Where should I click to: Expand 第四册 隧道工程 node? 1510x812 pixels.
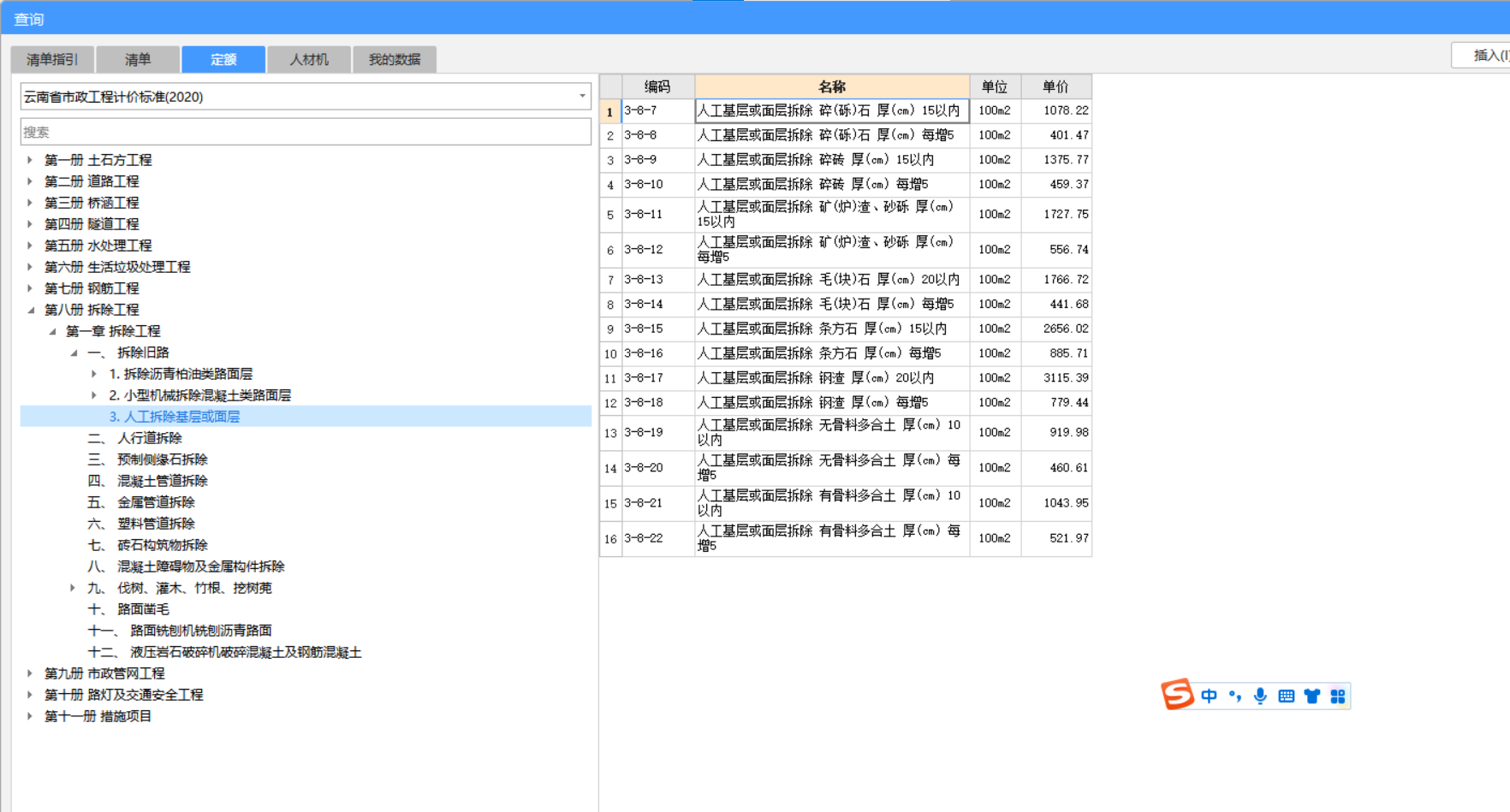pyautogui.click(x=30, y=224)
